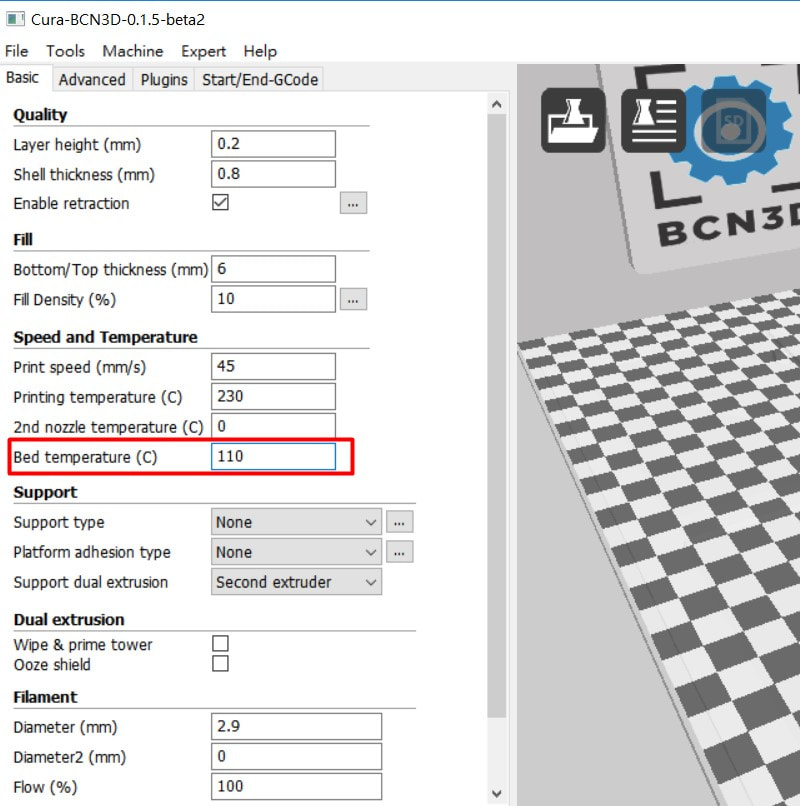The image size is (800, 806).
Task: Open retraction settings ellipsis button
Action: 353,203
